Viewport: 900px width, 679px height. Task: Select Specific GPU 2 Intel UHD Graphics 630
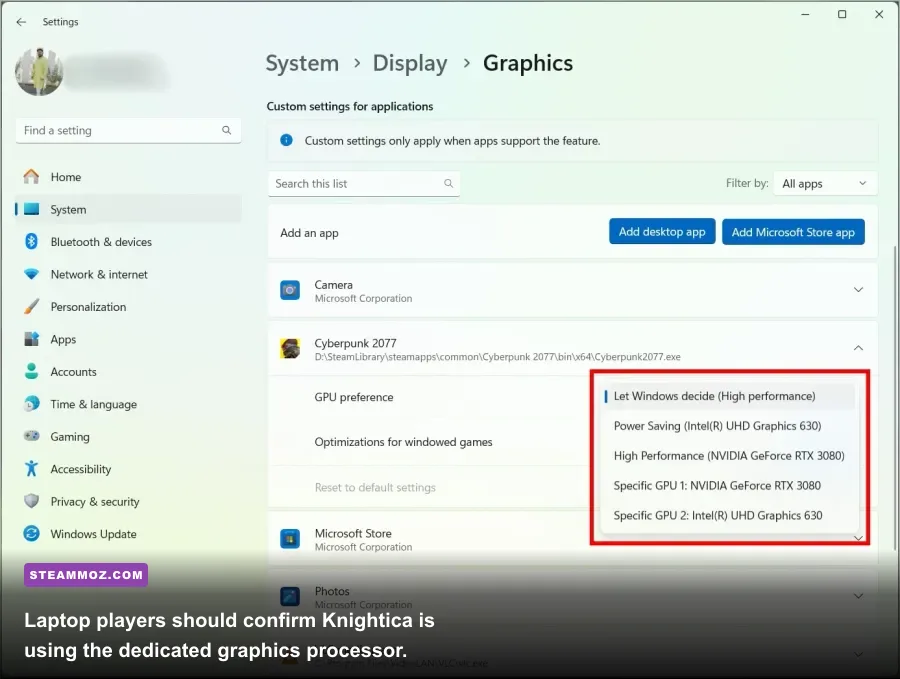click(x=730, y=515)
